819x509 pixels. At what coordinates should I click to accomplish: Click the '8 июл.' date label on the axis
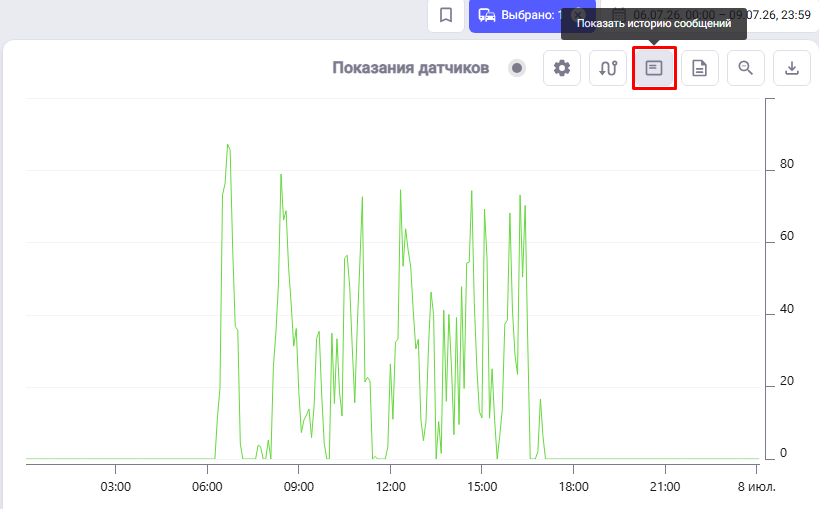[x=757, y=487]
